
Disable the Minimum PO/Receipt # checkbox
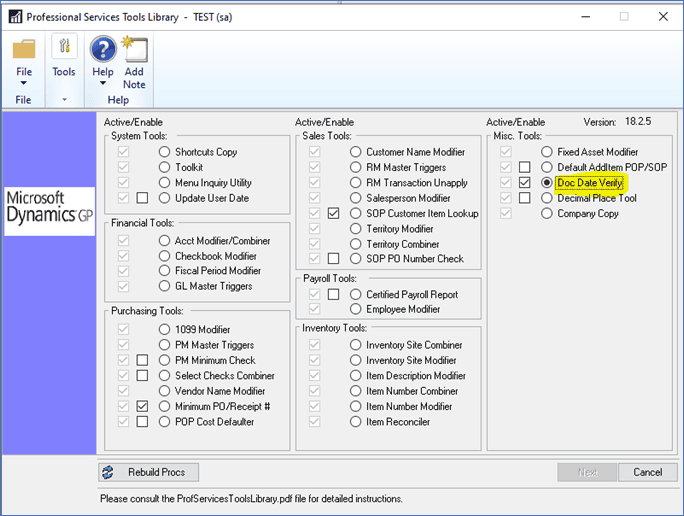(x=142, y=407)
